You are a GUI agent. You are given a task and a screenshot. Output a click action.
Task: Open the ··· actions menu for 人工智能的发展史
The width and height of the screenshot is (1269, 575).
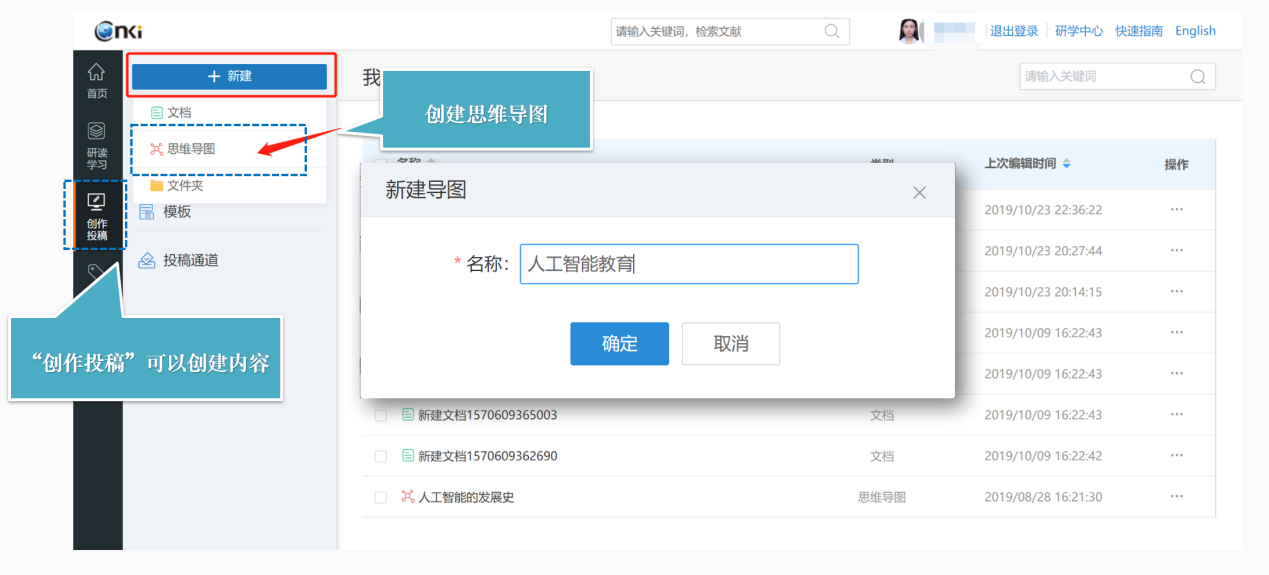1176,497
